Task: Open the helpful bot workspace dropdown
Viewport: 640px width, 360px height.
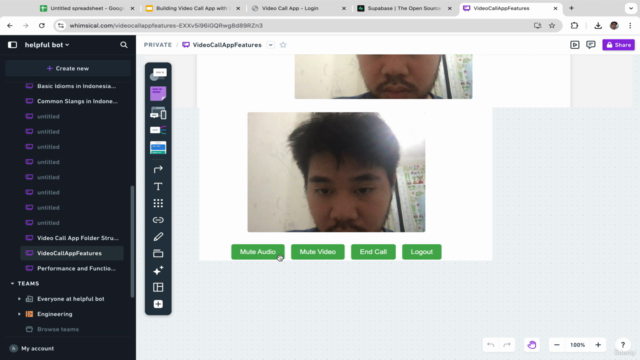Action: pyautogui.click(x=47, y=45)
